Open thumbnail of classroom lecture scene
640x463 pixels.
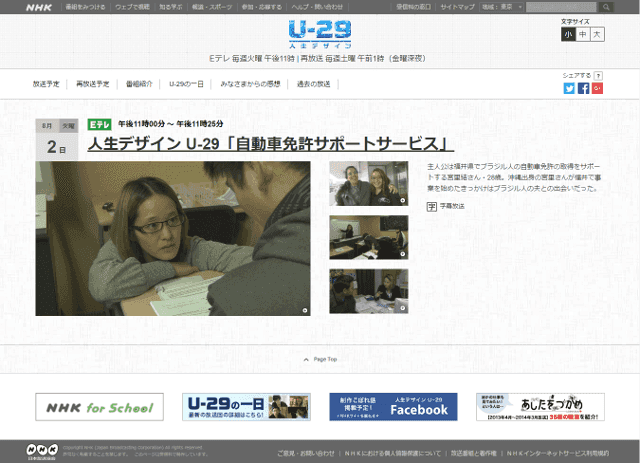[369, 237]
